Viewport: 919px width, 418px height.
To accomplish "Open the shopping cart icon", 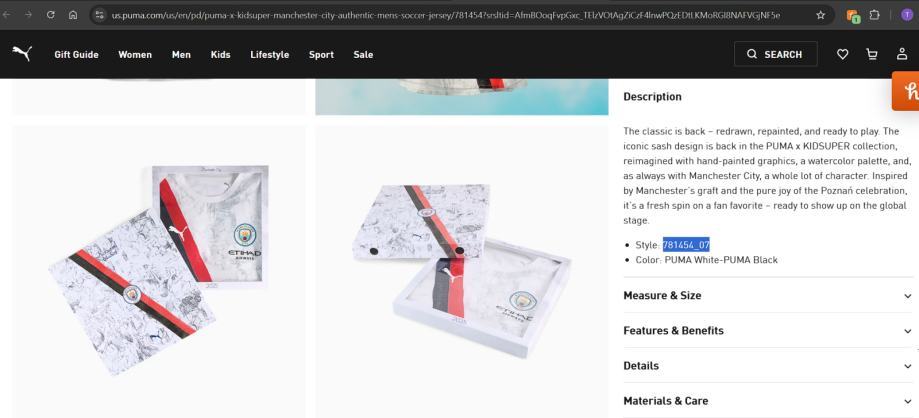I will click(872, 55).
